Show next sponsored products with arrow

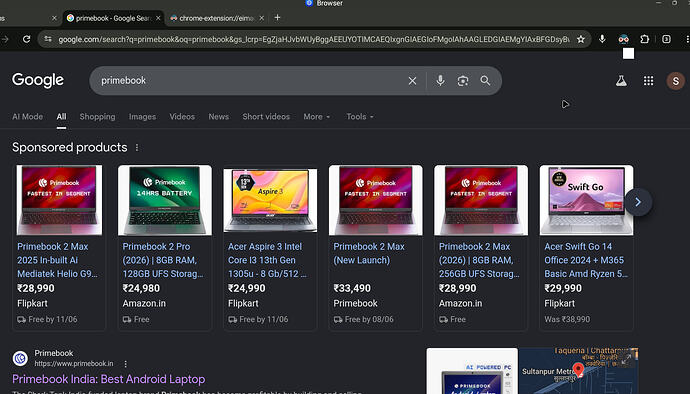click(x=638, y=202)
